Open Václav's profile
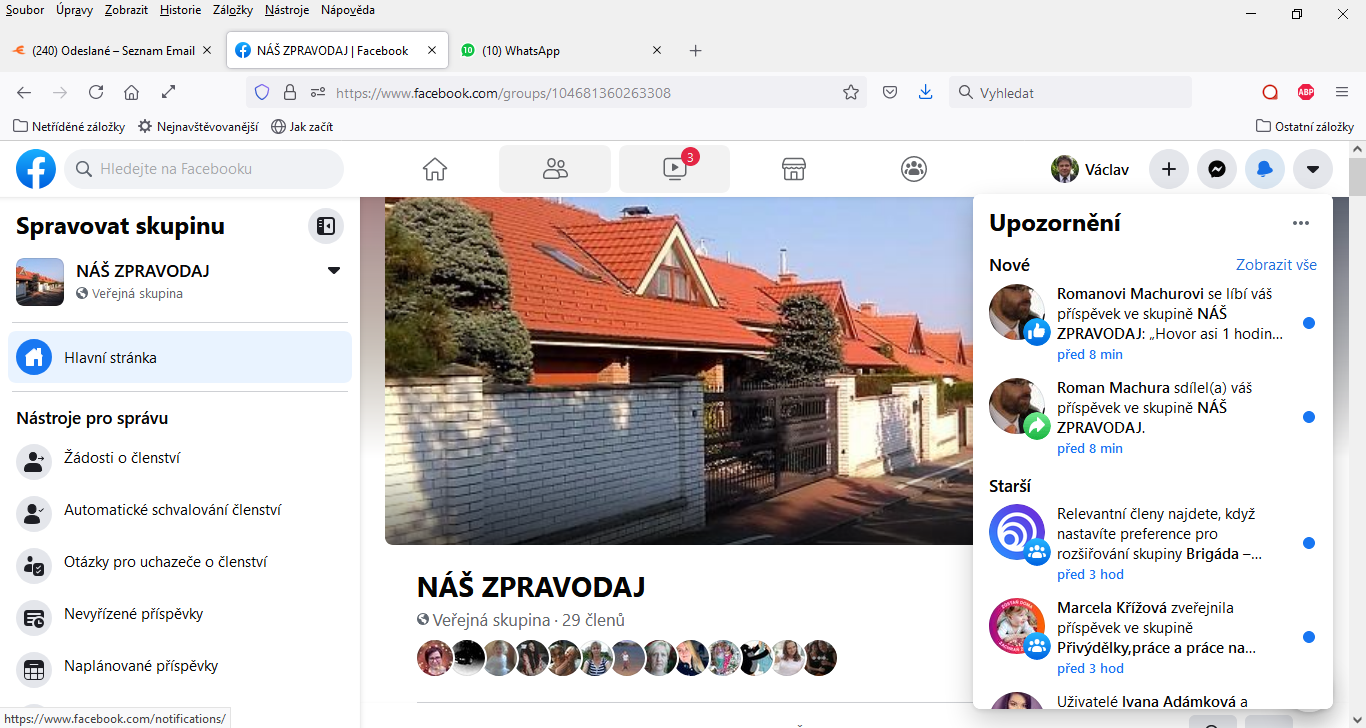 pos(1090,169)
